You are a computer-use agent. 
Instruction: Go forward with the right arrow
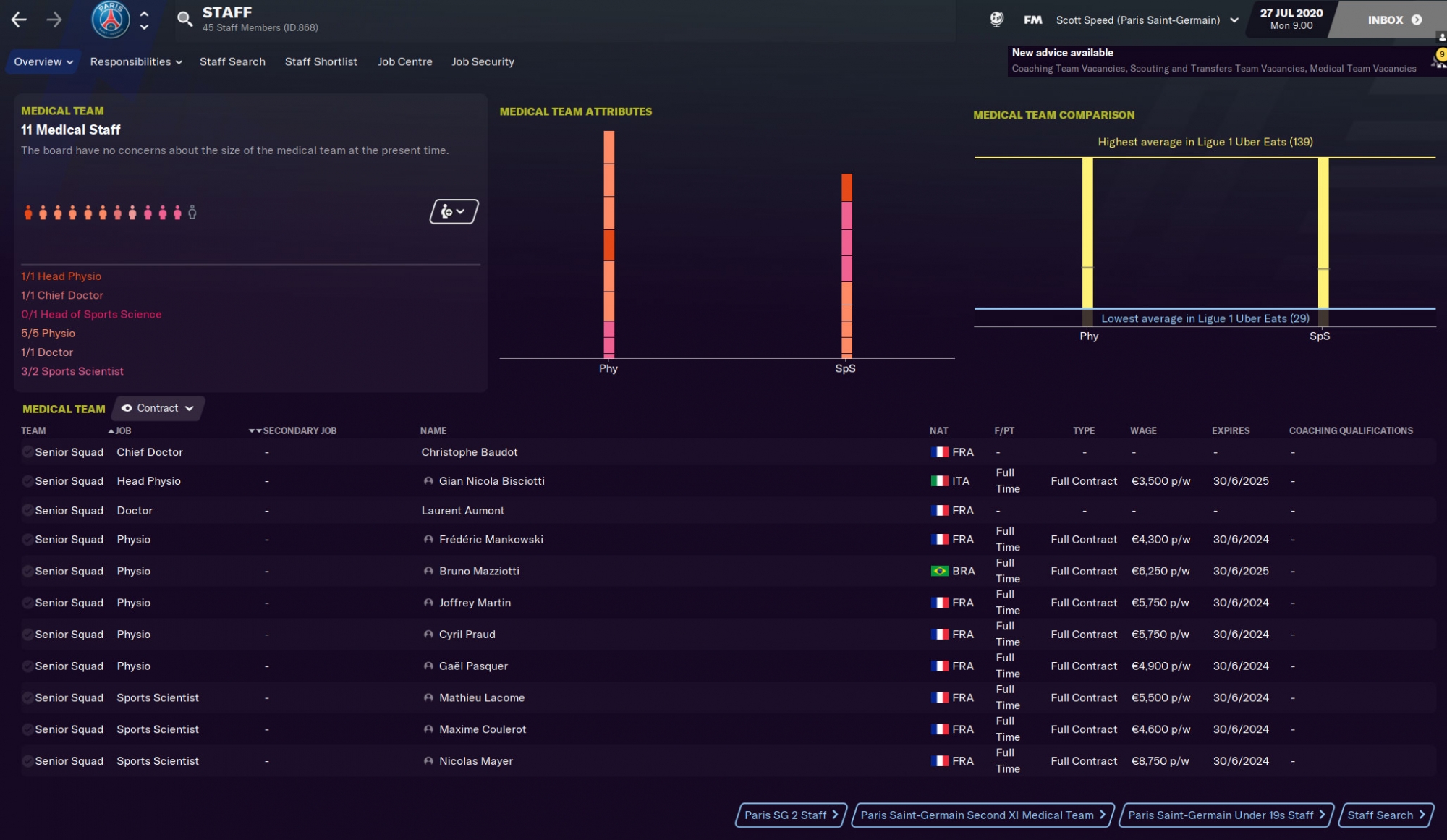coord(54,20)
